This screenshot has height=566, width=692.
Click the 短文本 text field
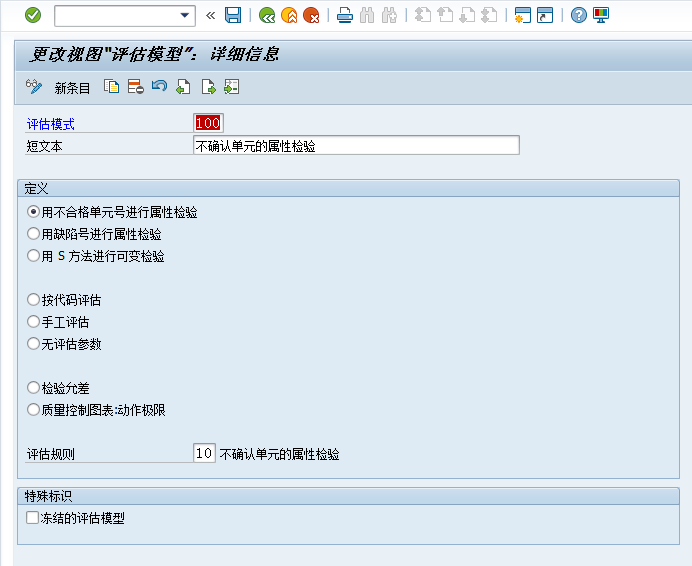pos(356,145)
